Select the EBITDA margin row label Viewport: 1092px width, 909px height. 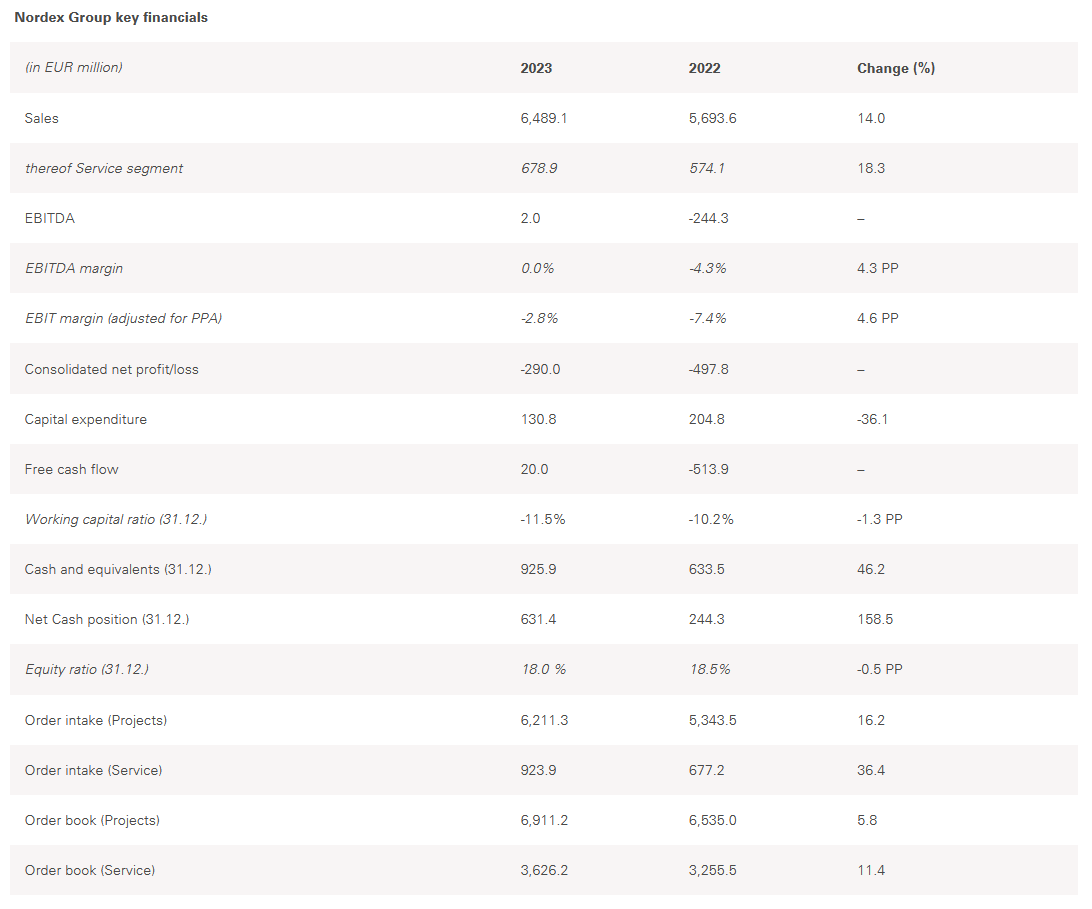[x=74, y=268]
